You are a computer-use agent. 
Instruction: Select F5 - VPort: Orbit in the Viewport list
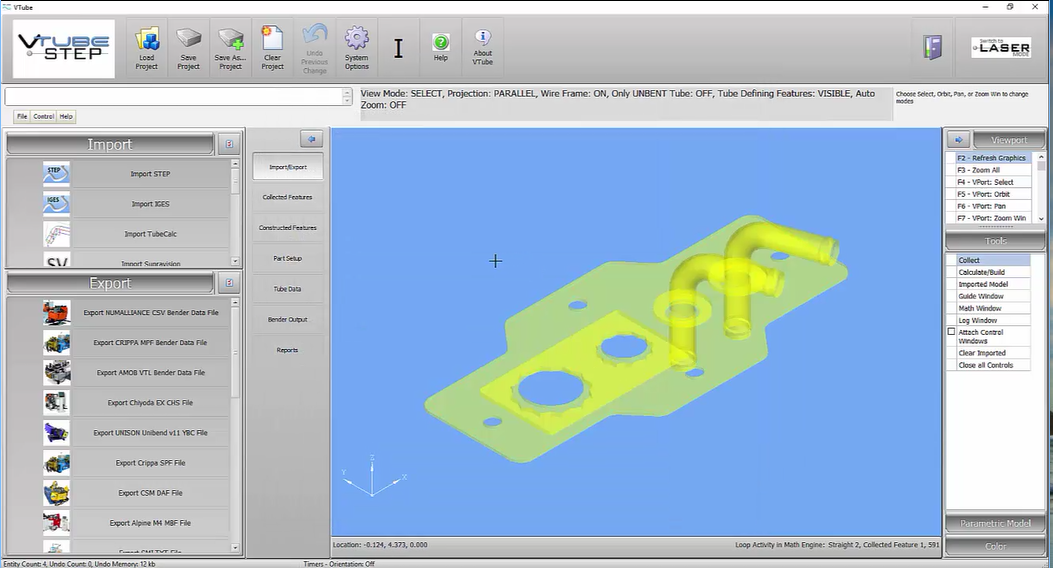(984, 194)
